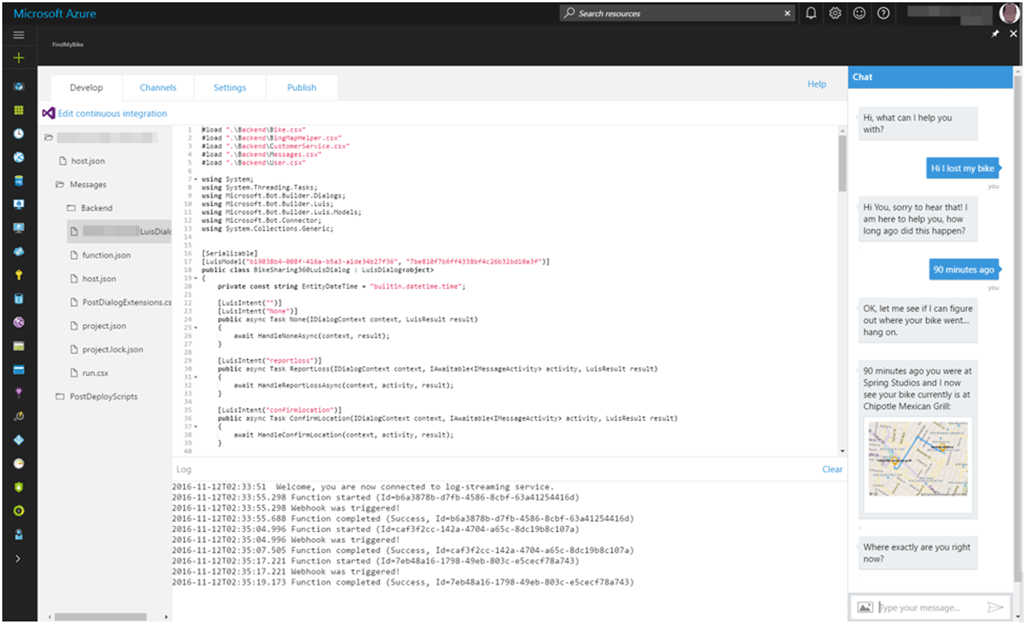The width and height of the screenshot is (1024, 623).
Task: Expand the PostDeployScripts folder
Action: [x=103, y=397]
